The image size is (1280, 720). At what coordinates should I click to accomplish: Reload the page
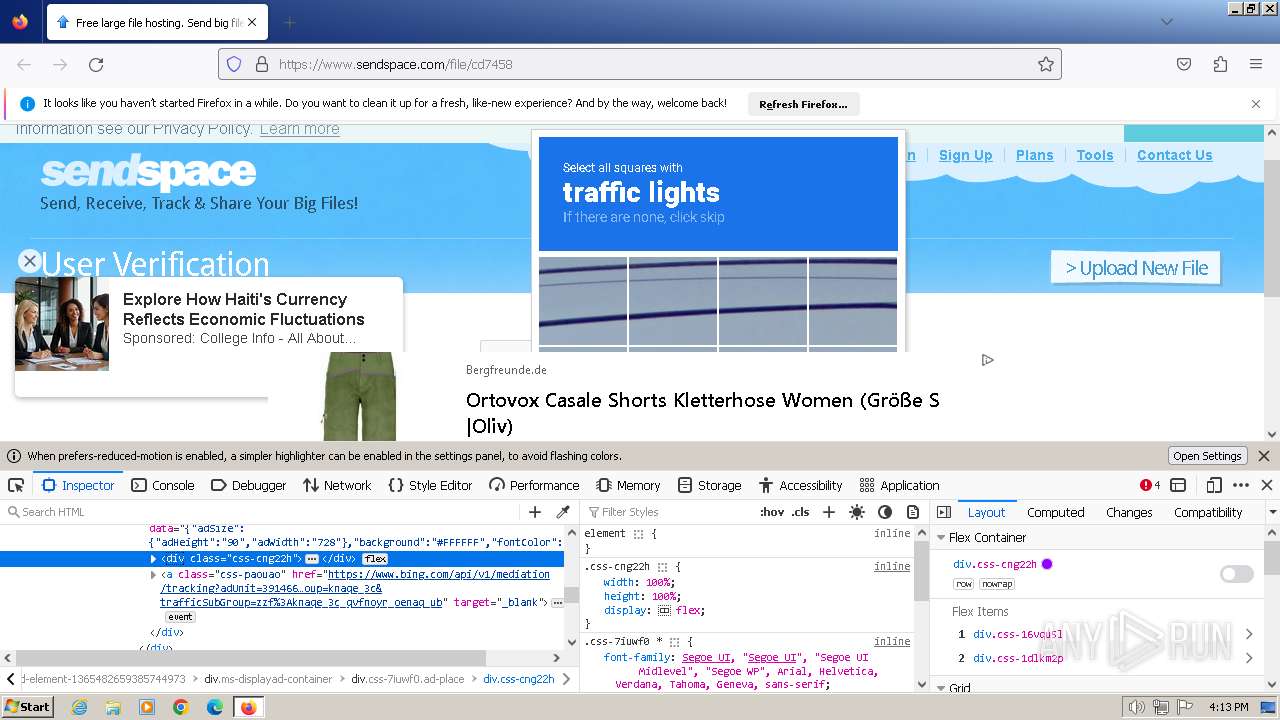[96, 64]
